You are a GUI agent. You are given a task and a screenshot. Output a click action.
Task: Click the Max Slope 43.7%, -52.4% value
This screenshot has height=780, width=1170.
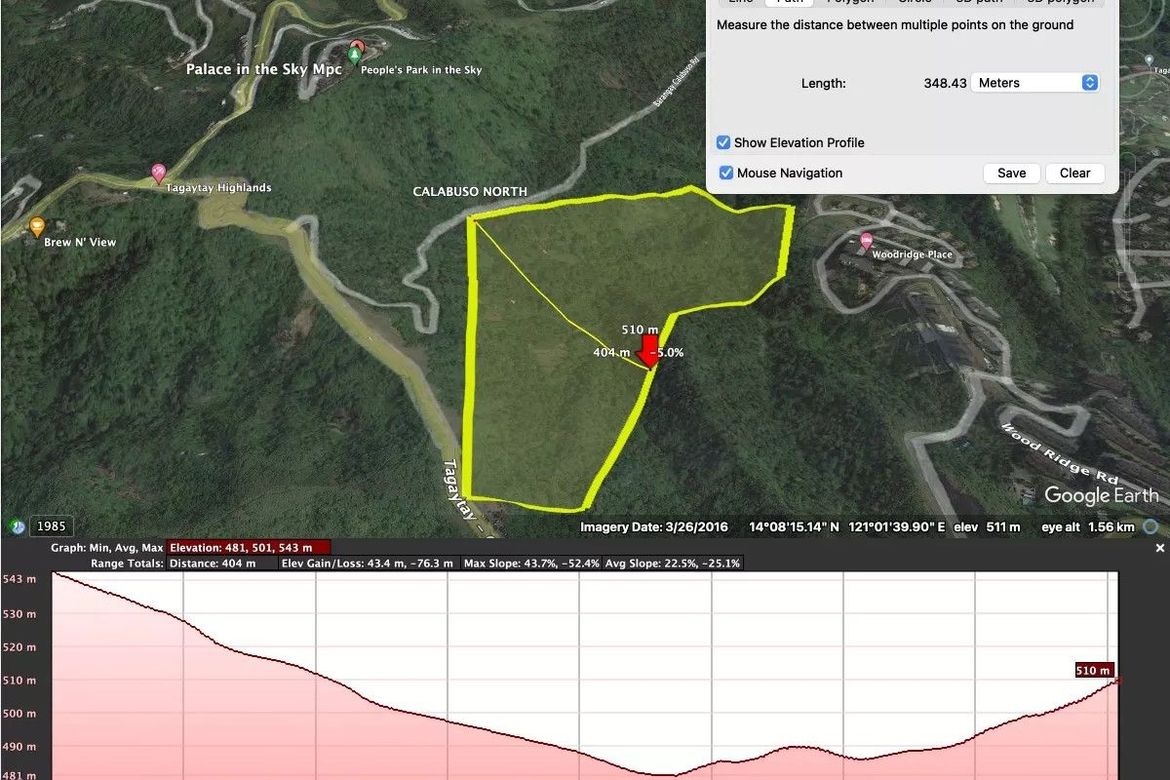tap(531, 564)
